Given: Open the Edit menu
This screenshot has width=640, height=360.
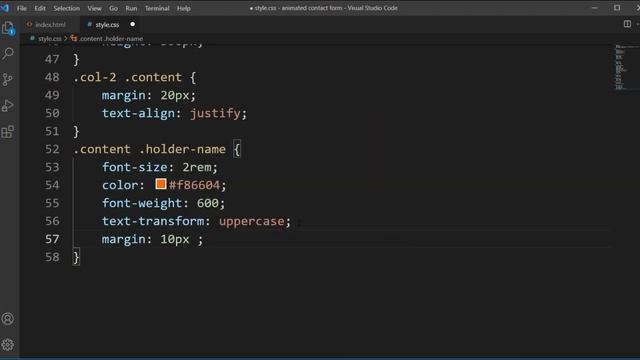Looking at the screenshot, I should point(40,8).
